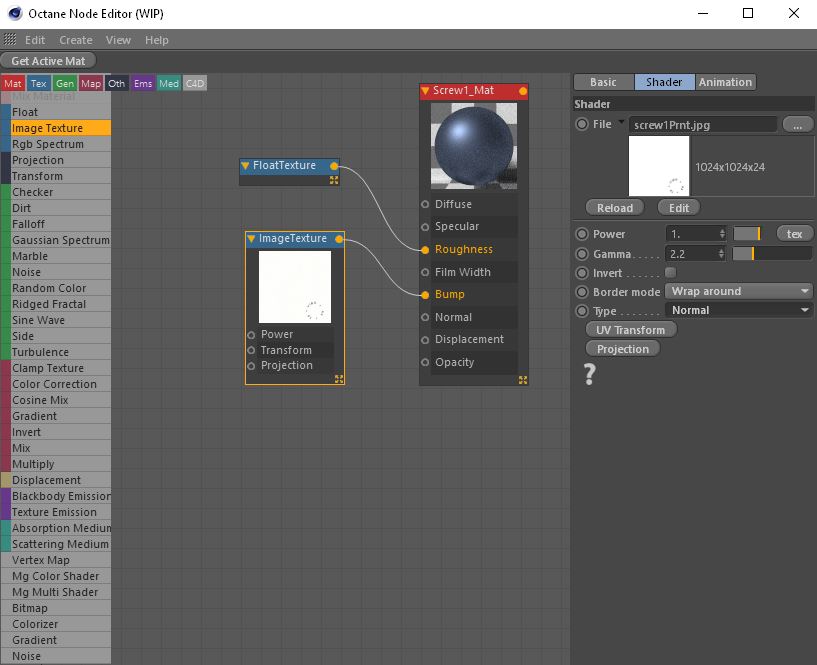Click the corner expand icon on ImageTexture node
The image size is (817, 665).
338,379
